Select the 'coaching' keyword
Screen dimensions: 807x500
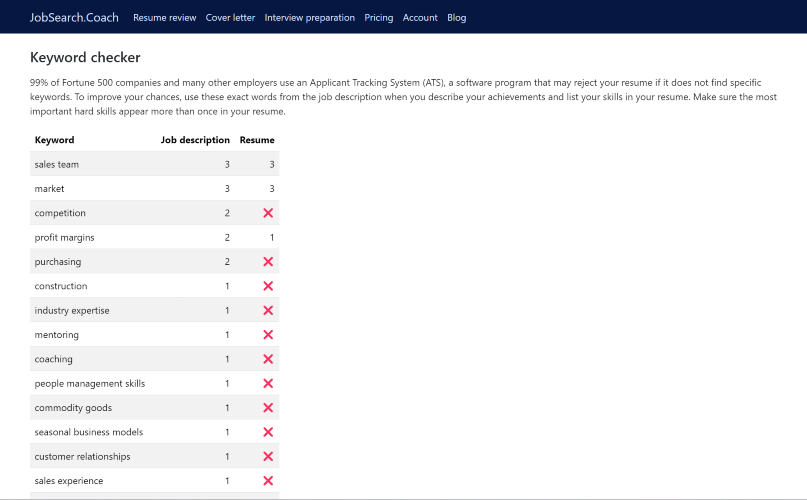pyautogui.click(x=54, y=359)
